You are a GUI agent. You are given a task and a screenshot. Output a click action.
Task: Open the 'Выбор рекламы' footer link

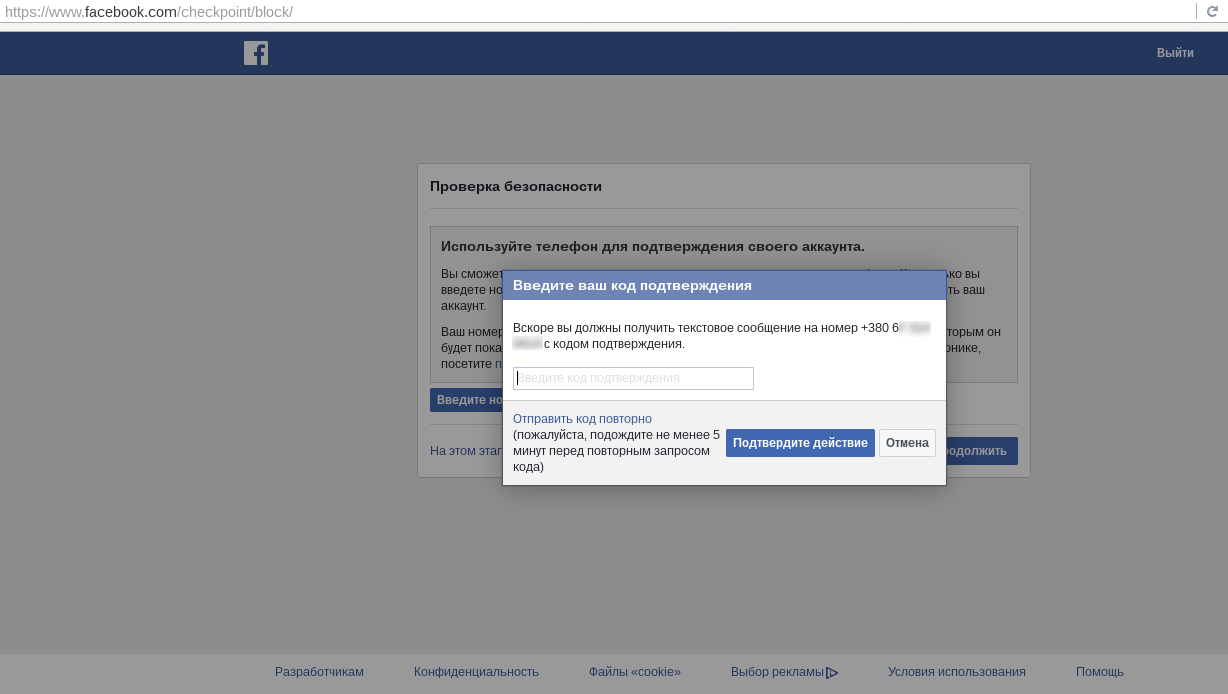pyautogui.click(x=777, y=672)
